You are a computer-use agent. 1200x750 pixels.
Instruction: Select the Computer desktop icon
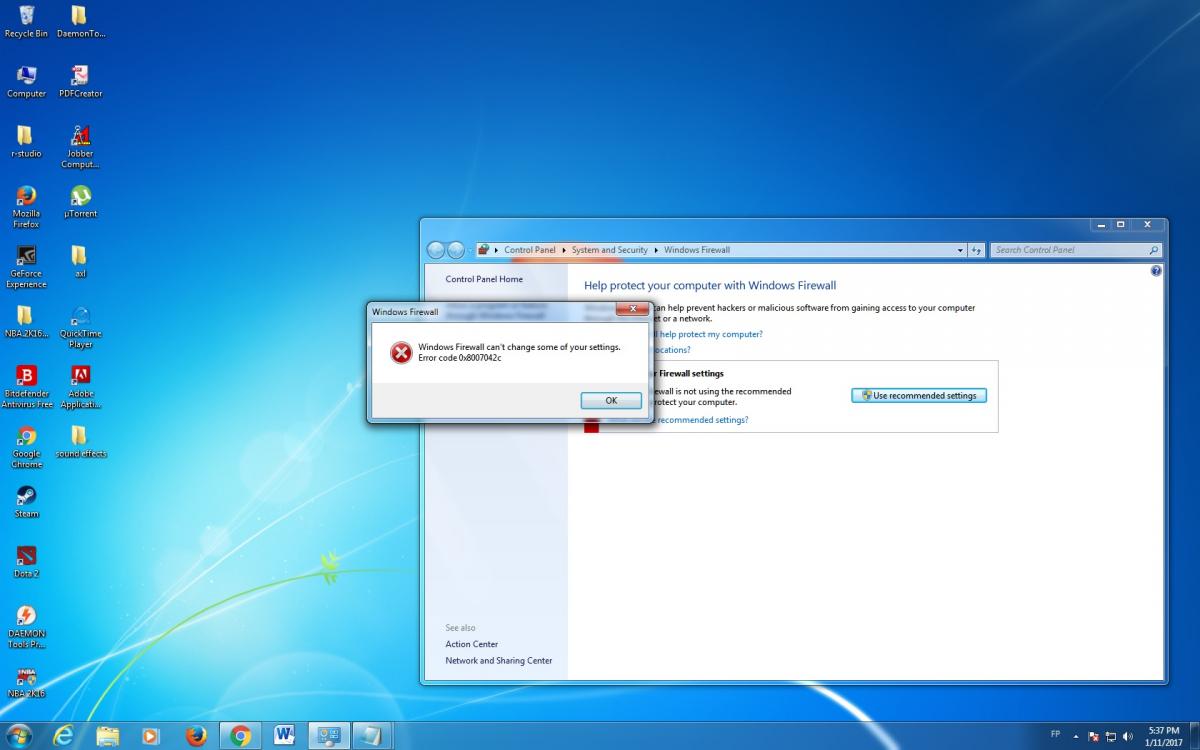26,82
